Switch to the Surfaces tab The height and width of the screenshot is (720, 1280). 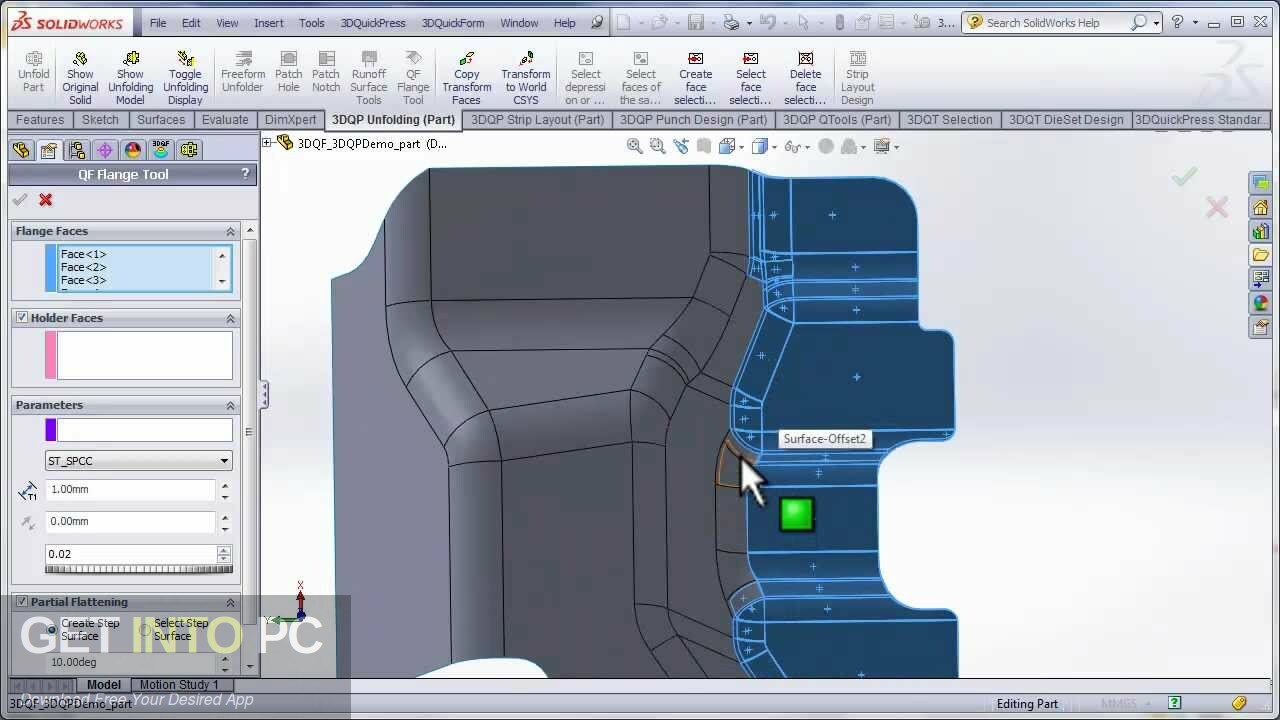click(x=161, y=119)
